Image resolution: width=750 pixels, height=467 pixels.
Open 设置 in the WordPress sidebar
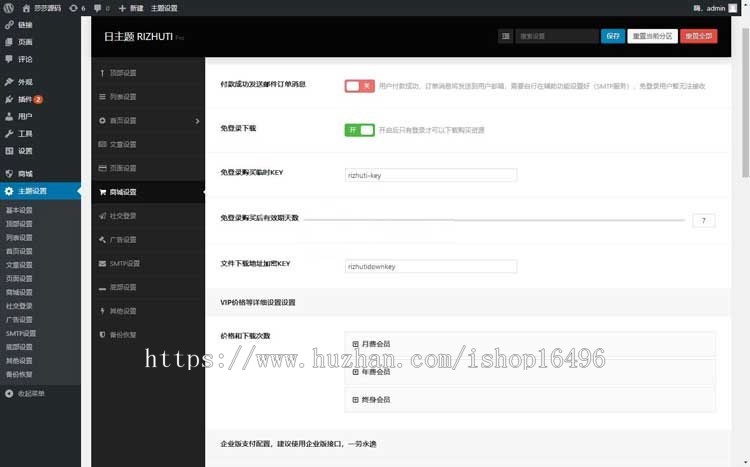click(x=40, y=151)
